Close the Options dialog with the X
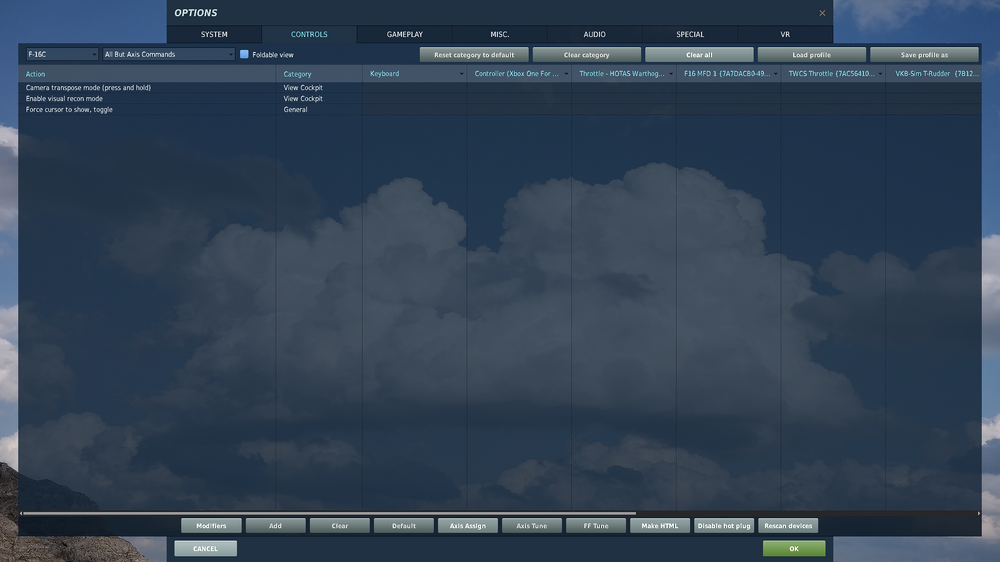 click(822, 13)
